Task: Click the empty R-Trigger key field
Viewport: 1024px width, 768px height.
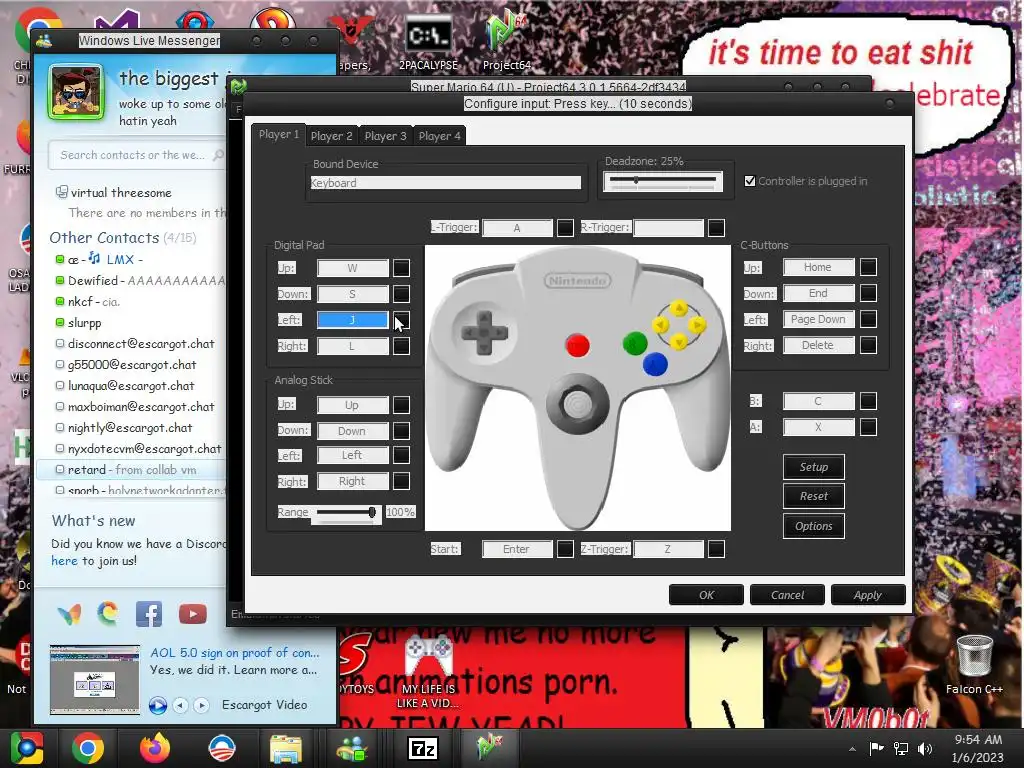Action: coord(669,228)
